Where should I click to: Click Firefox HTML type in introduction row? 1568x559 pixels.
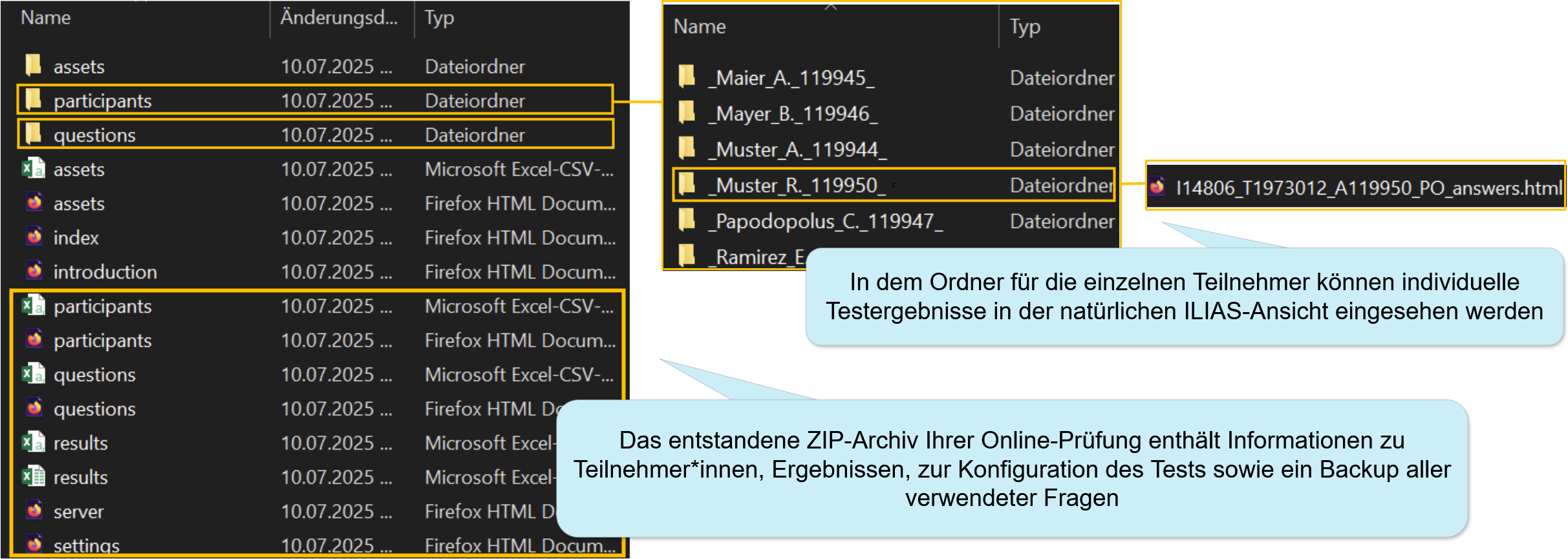520,272
